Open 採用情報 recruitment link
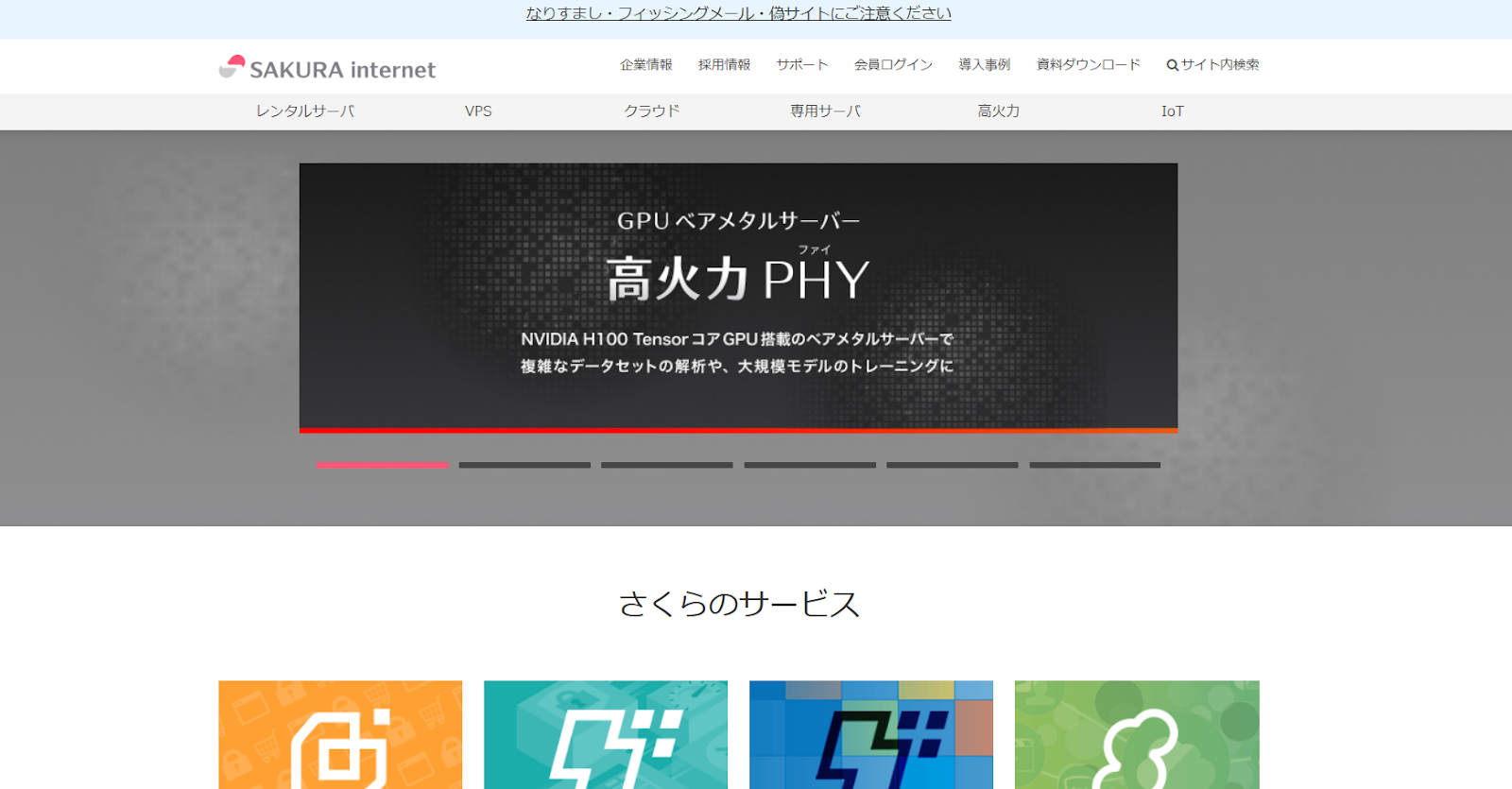1512x789 pixels. pyautogui.click(x=724, y=64)
